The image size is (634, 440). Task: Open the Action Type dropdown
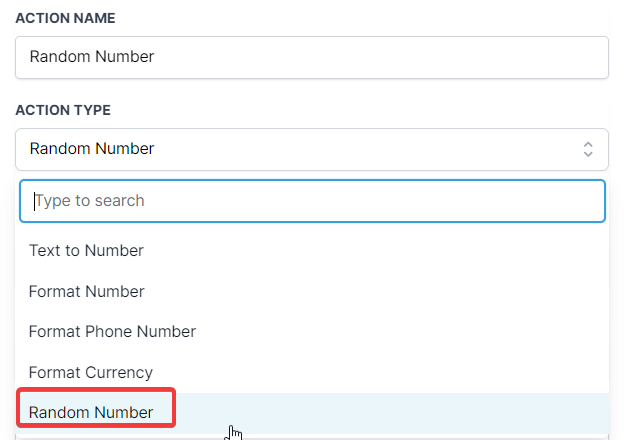(311, 149)
